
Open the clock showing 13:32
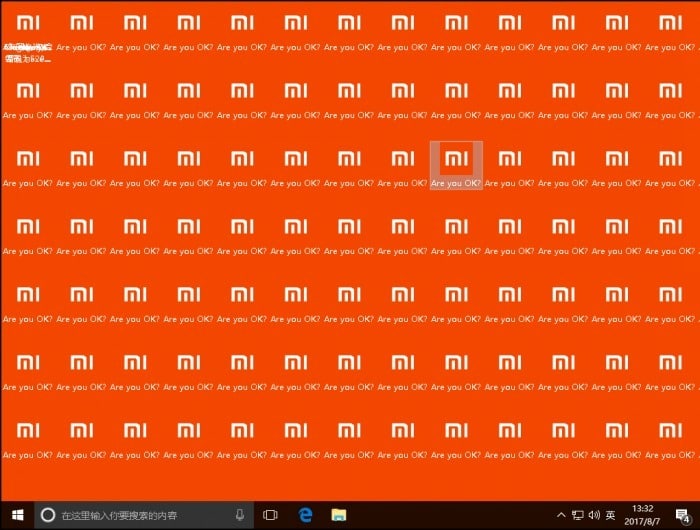coord(644,515)
